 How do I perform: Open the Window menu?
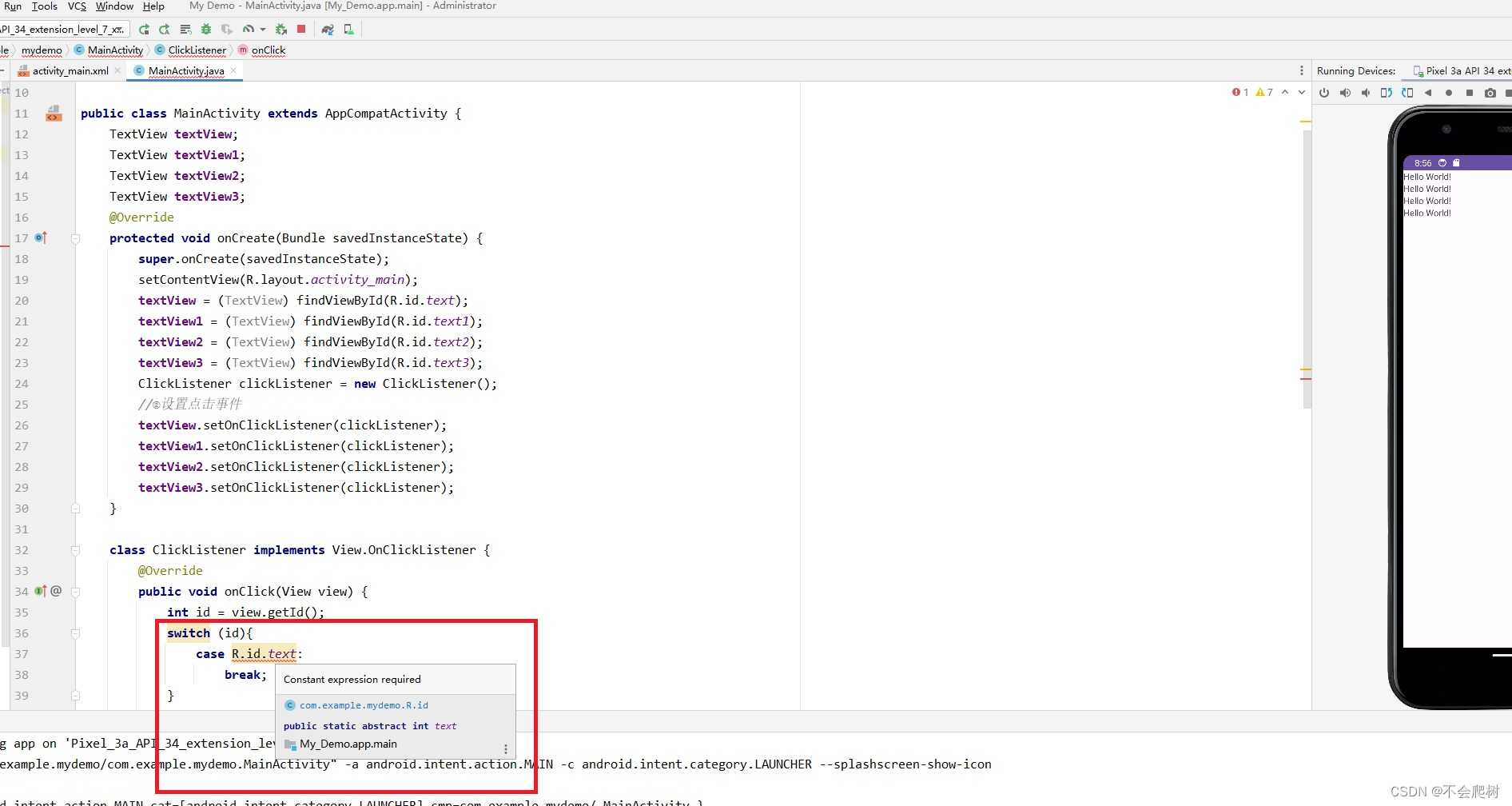tap(114, 6)
